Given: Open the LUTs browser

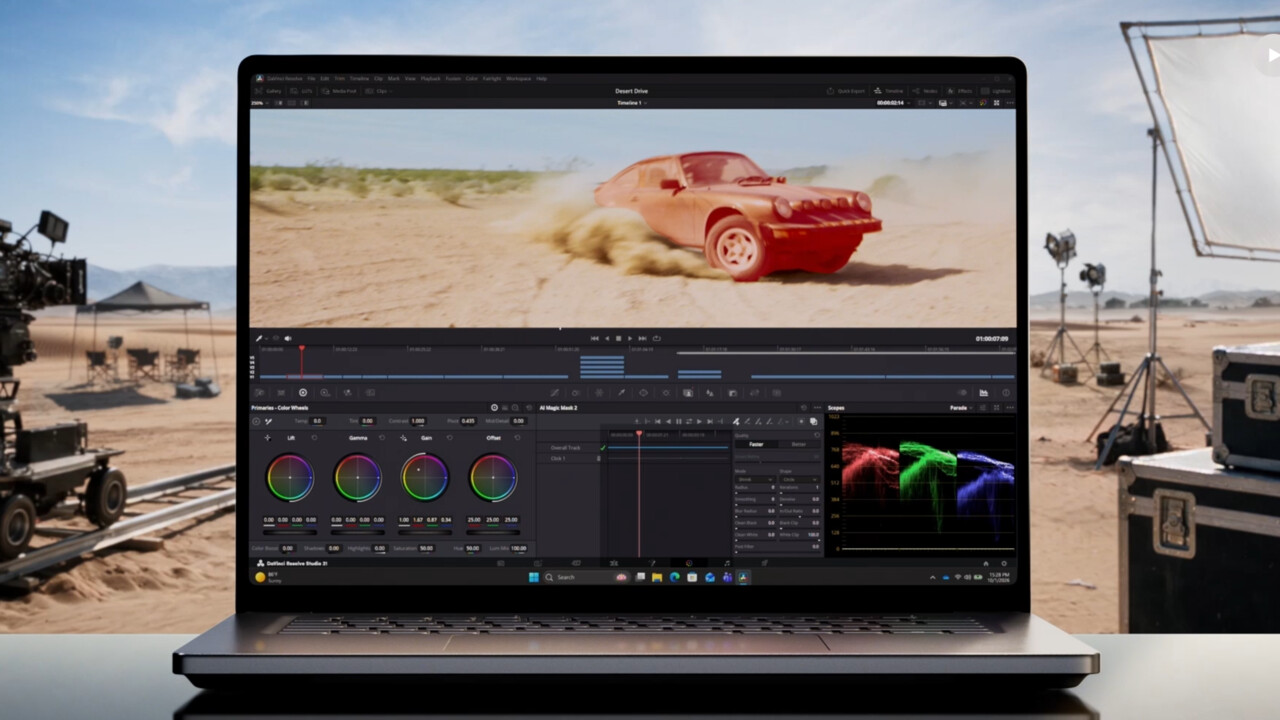Looking at the screenshot, I should pos(303,91).
